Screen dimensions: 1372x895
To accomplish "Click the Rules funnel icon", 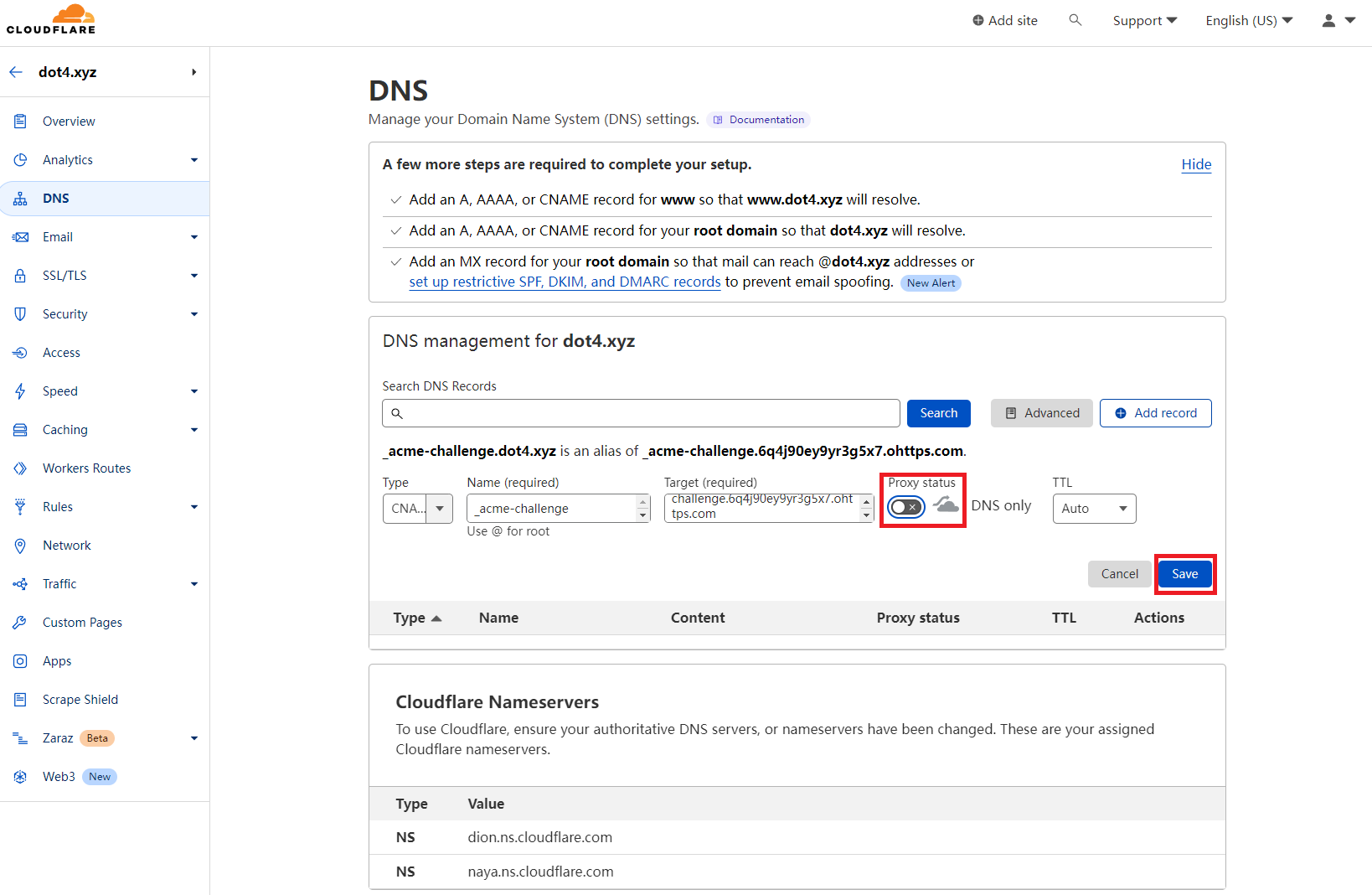I will [x=20, y=507].
